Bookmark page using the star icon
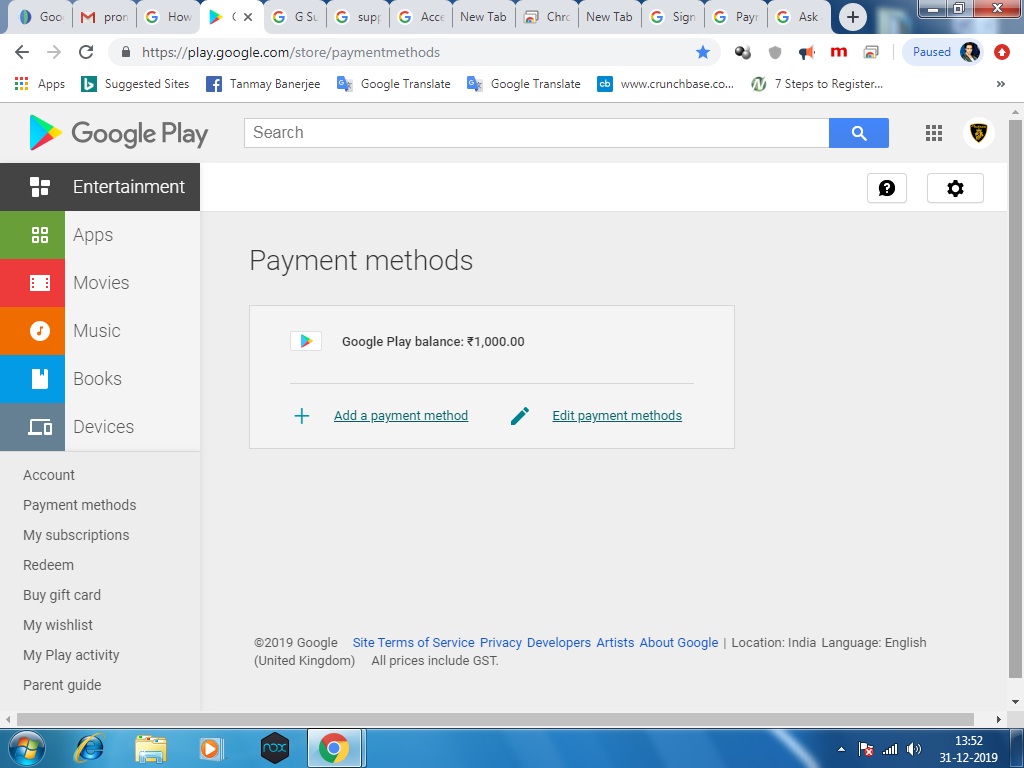1024x768 pixels. click(703, 52)
